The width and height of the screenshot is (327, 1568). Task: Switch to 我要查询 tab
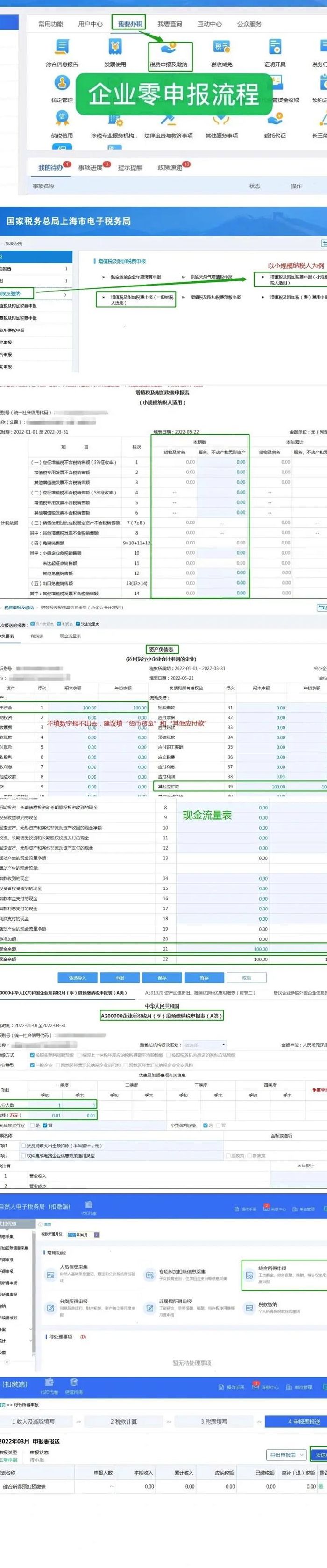(169, 24)
